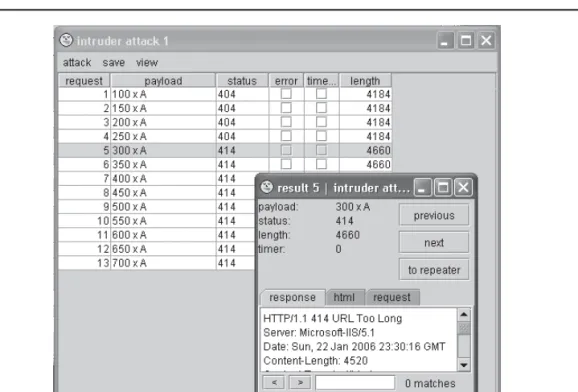Viewport: 578px width, 392px height.
Task: Open the view menu
Action: pos(147,63)
